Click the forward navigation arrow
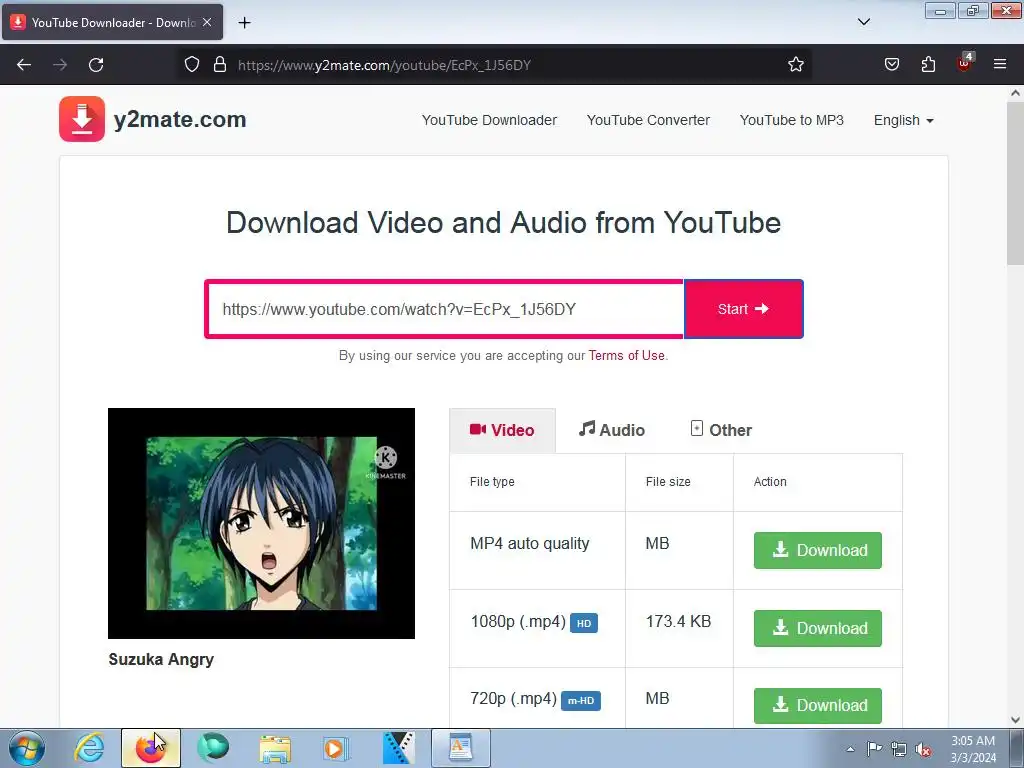The width and height of the screenshot is (1024, 768). tap(60, 65)
